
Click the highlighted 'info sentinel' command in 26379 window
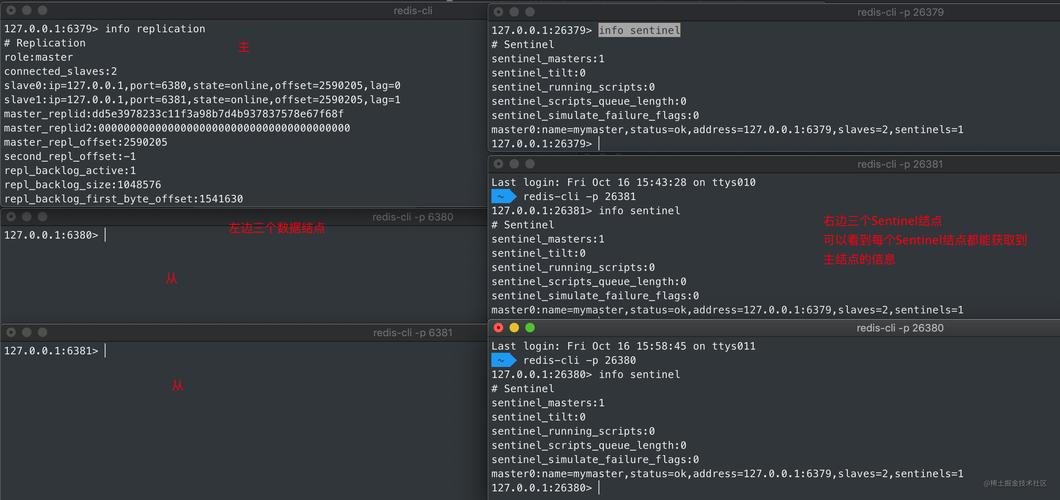pos(640,30)
